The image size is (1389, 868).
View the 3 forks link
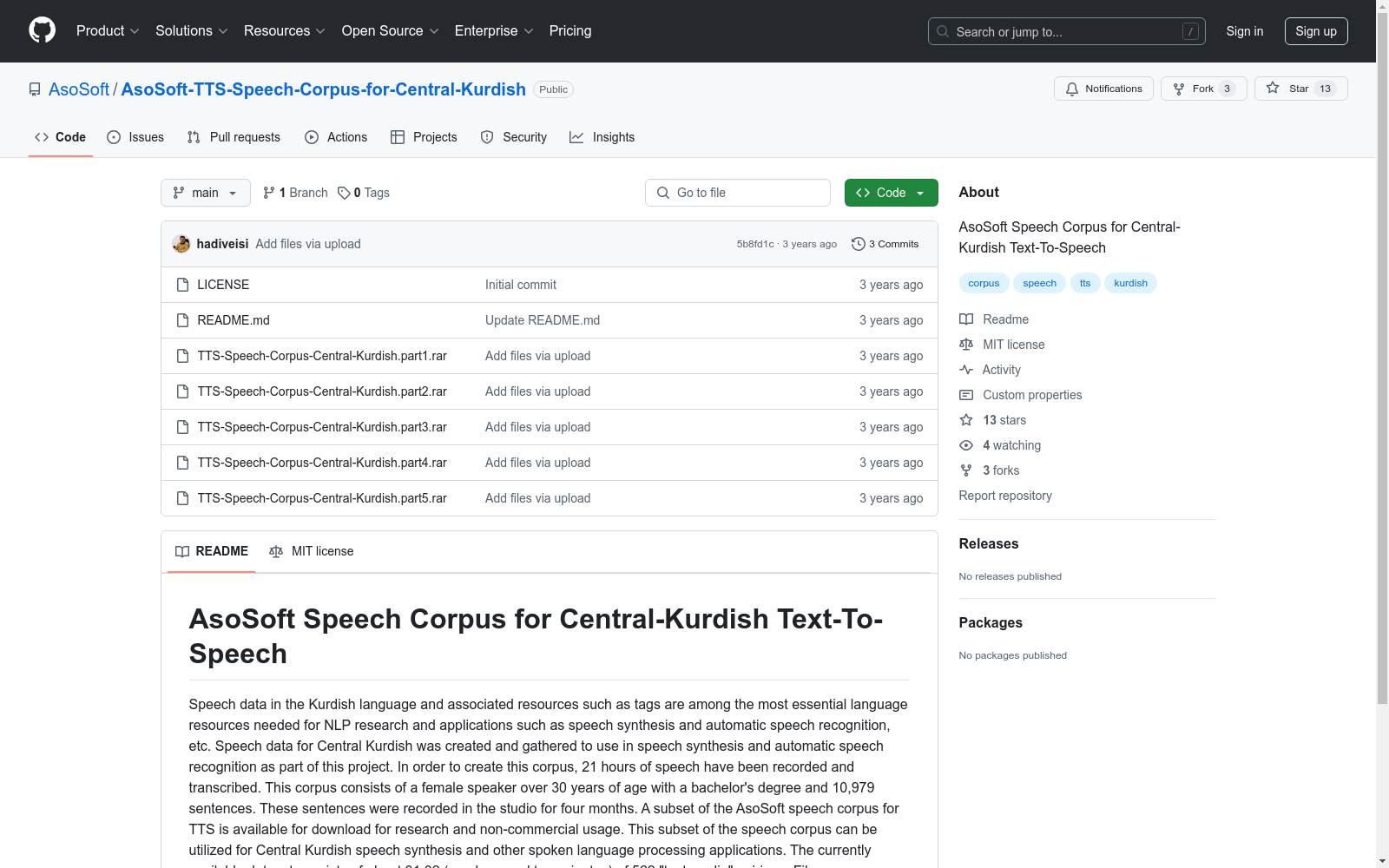click(x=990, y=470)
